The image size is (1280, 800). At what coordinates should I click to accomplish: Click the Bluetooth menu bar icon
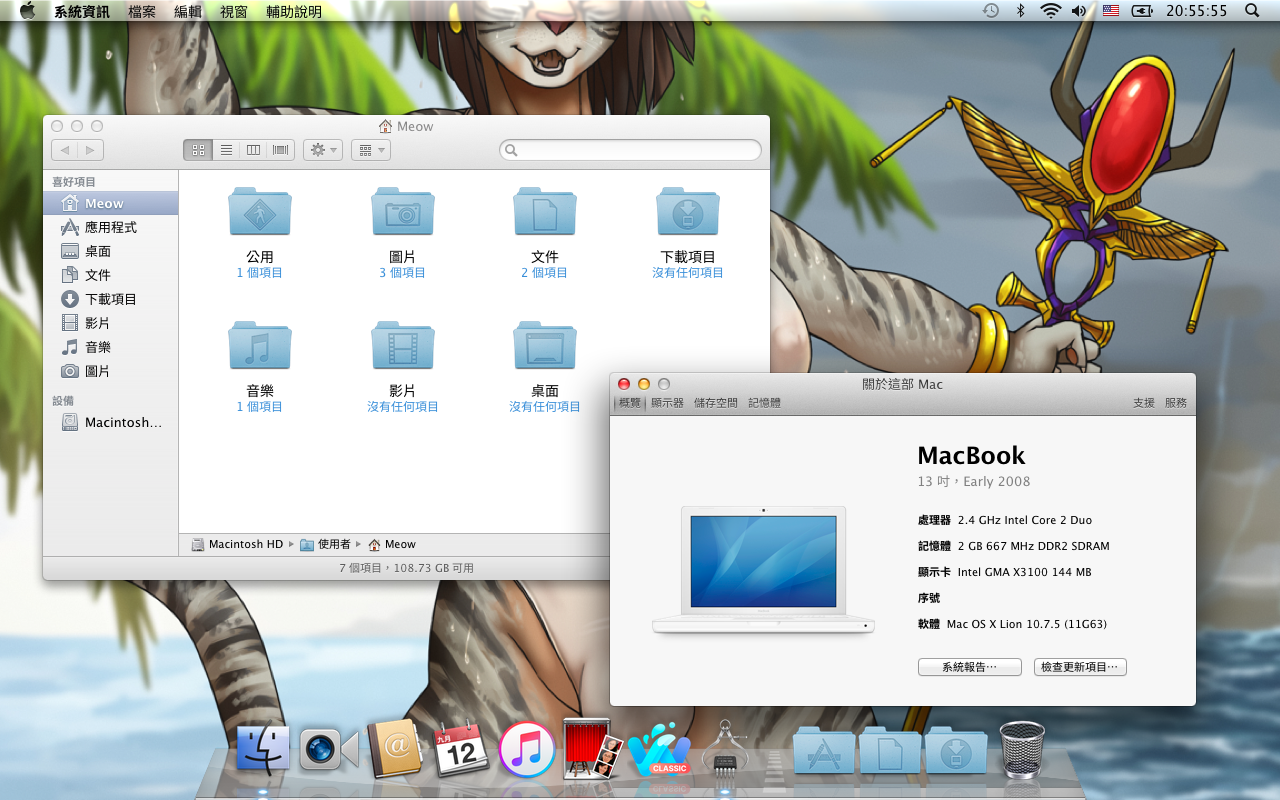click(x=1021, y=11)
